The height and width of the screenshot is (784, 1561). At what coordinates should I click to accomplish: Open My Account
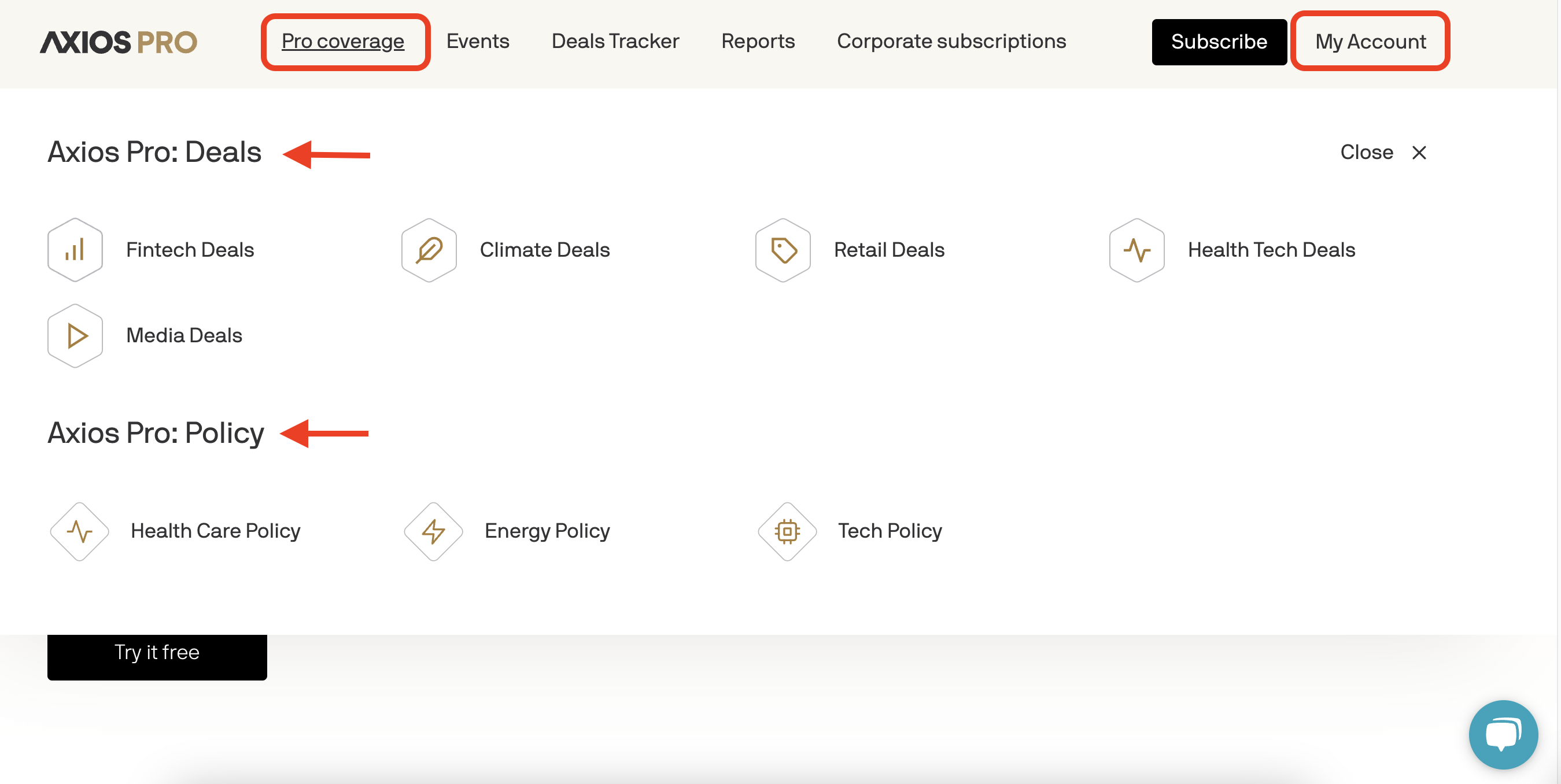(1370, 41)
